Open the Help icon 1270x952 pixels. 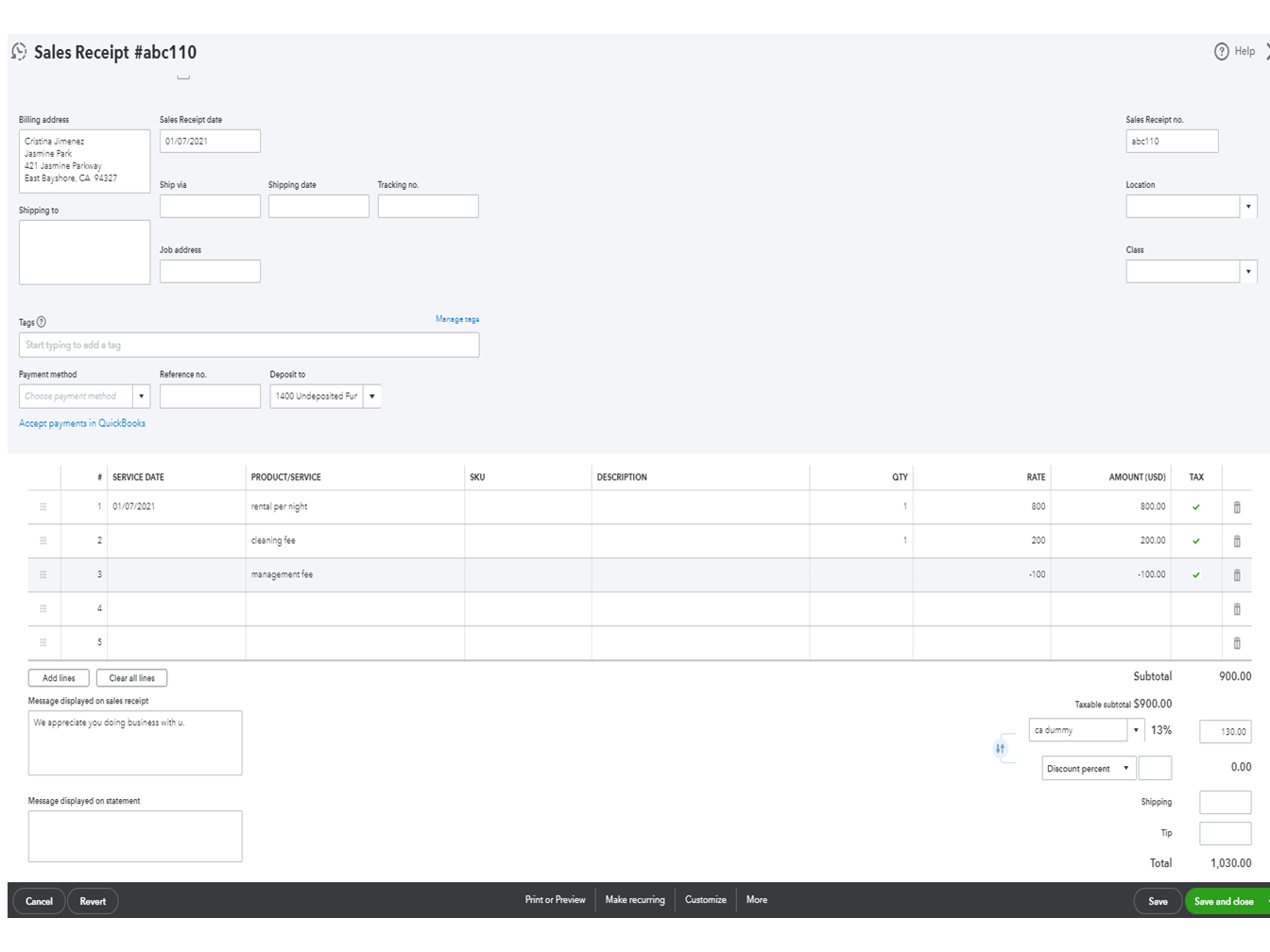tap(1222, 51)
